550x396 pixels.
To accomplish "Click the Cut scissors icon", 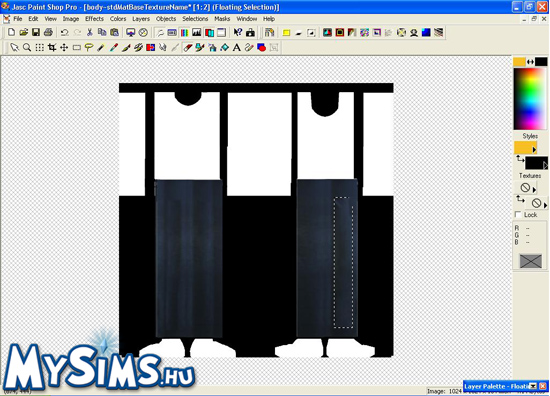I will tap(89, 33).
